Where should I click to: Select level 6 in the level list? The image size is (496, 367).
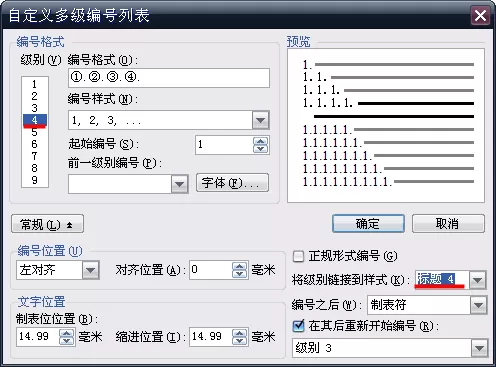tap(35, 144)
